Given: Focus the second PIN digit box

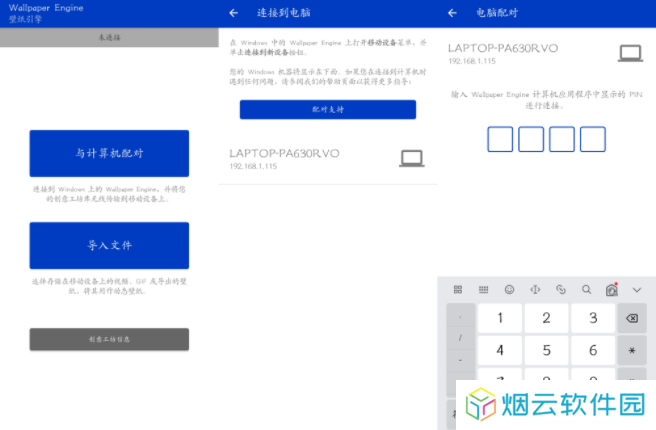Looking at the screenshot, I should [x=531, y=139].
